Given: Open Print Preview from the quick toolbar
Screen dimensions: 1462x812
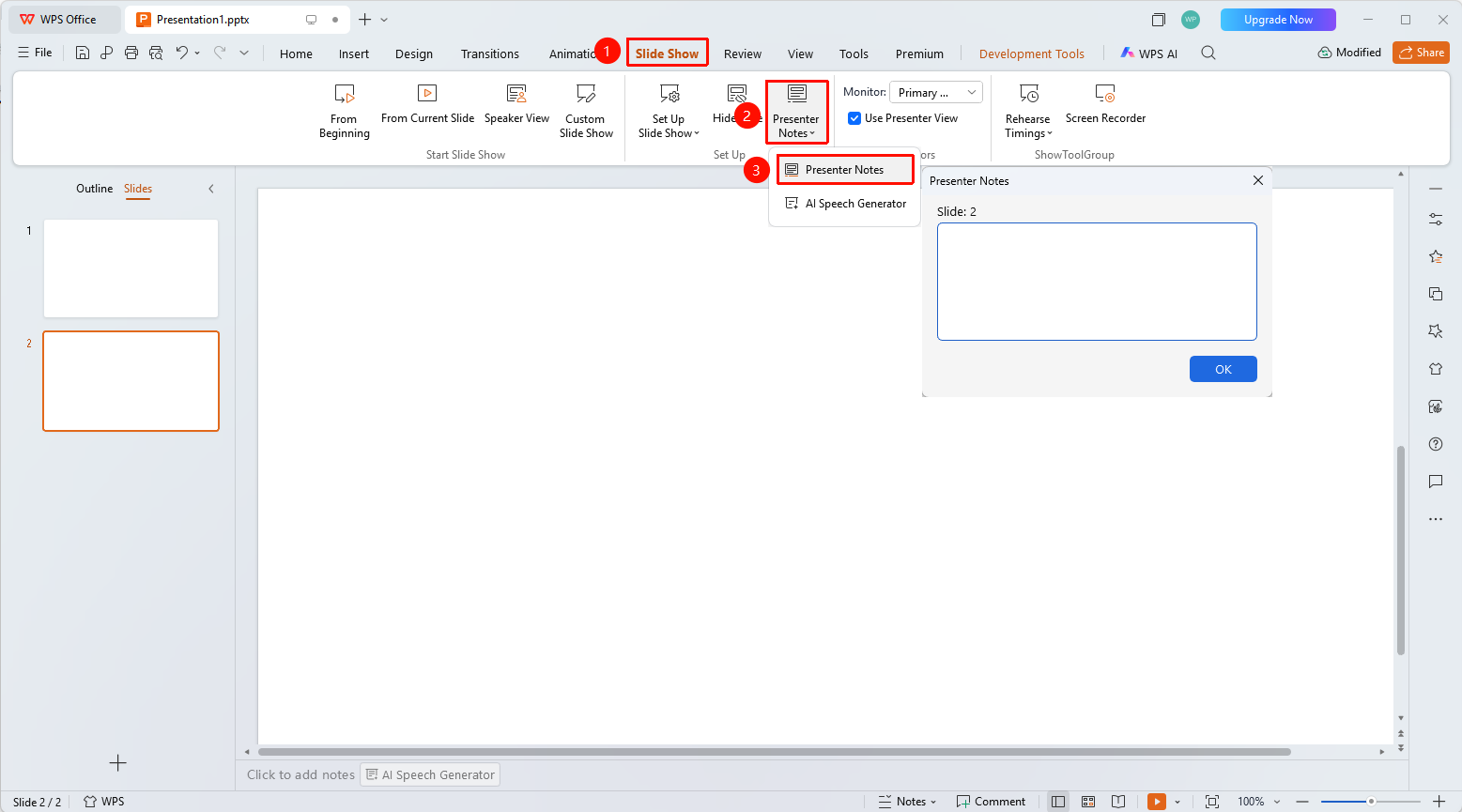Looking at the screenshot, I should [x=156, y=53].
